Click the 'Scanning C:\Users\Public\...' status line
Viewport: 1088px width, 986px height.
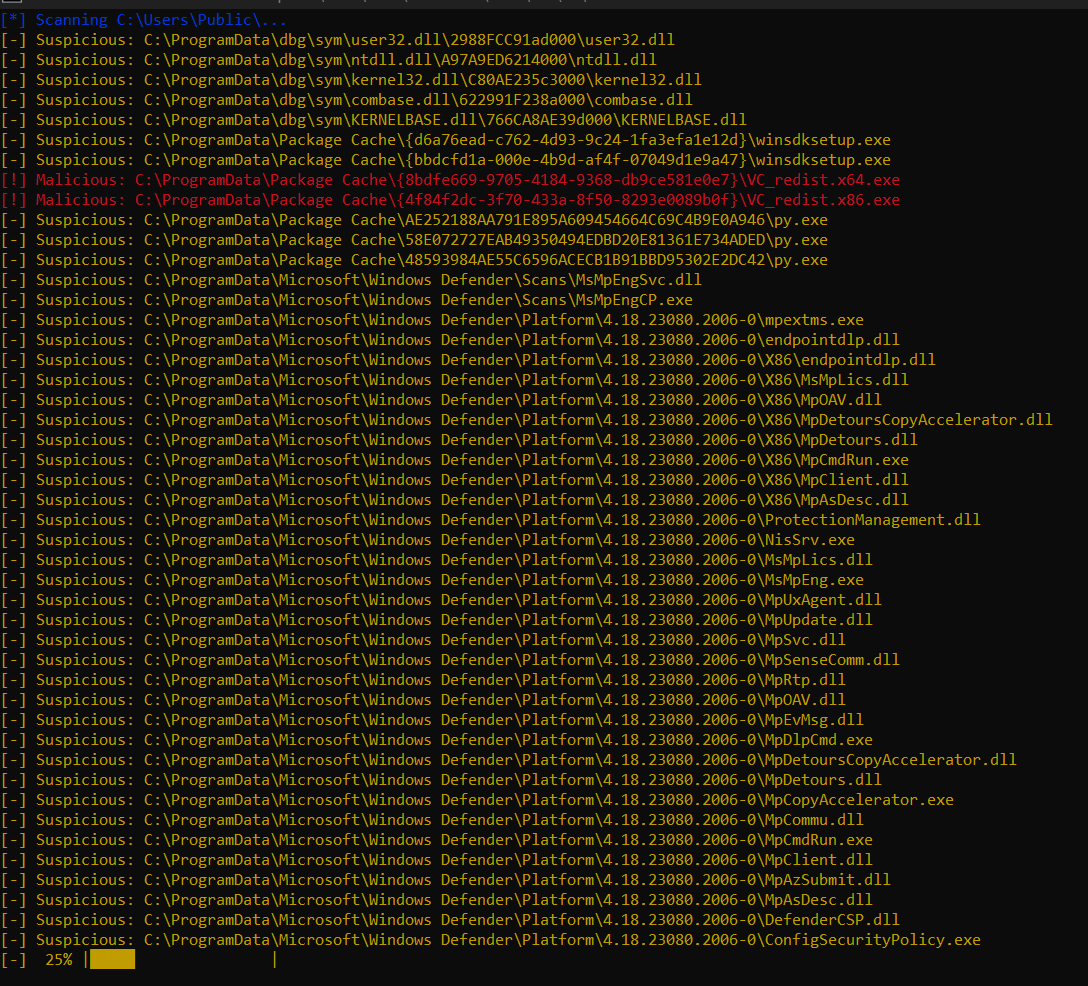[144, 20]
